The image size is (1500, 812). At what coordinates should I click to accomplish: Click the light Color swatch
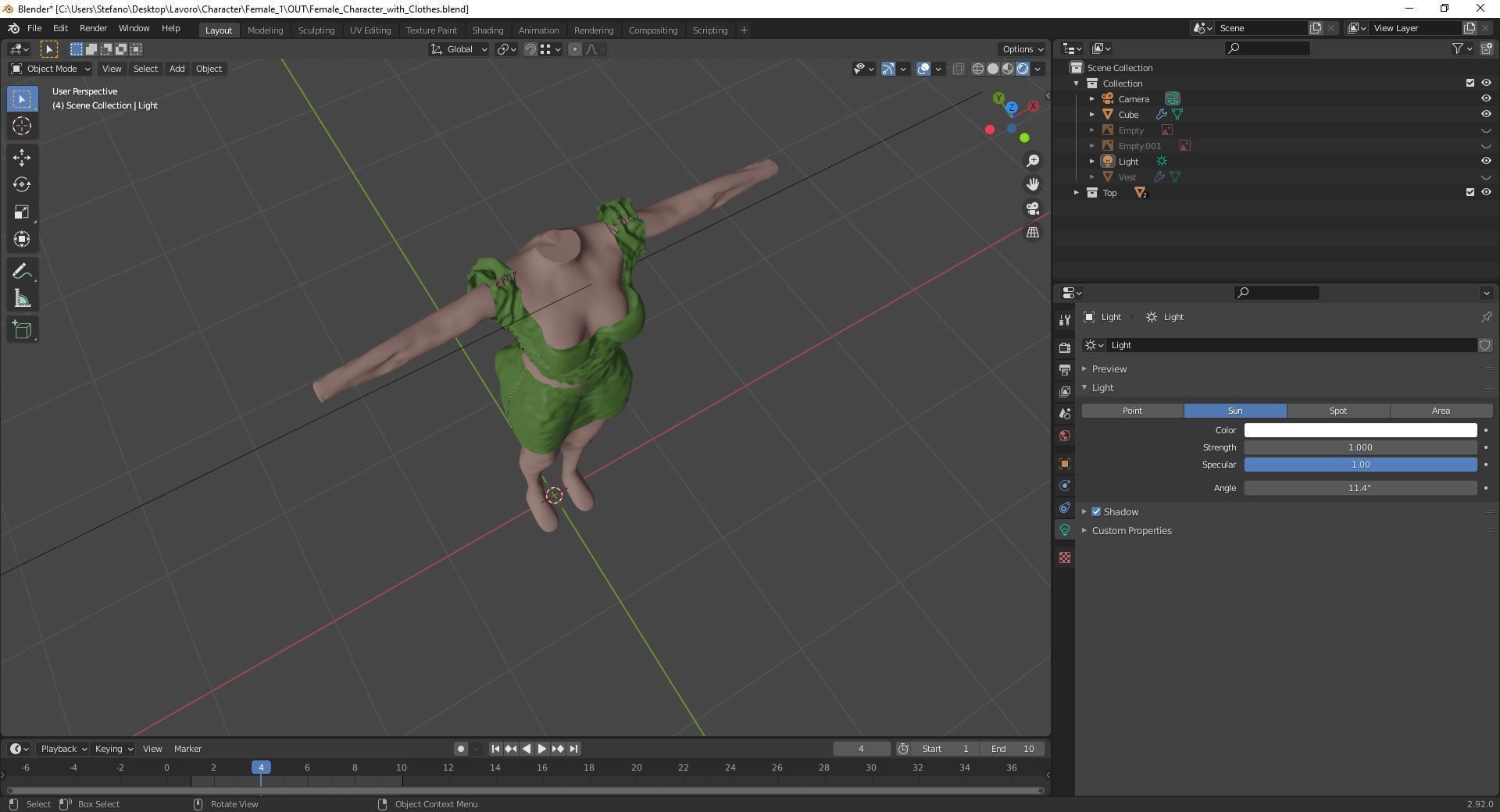click(x=1359, y=430)
